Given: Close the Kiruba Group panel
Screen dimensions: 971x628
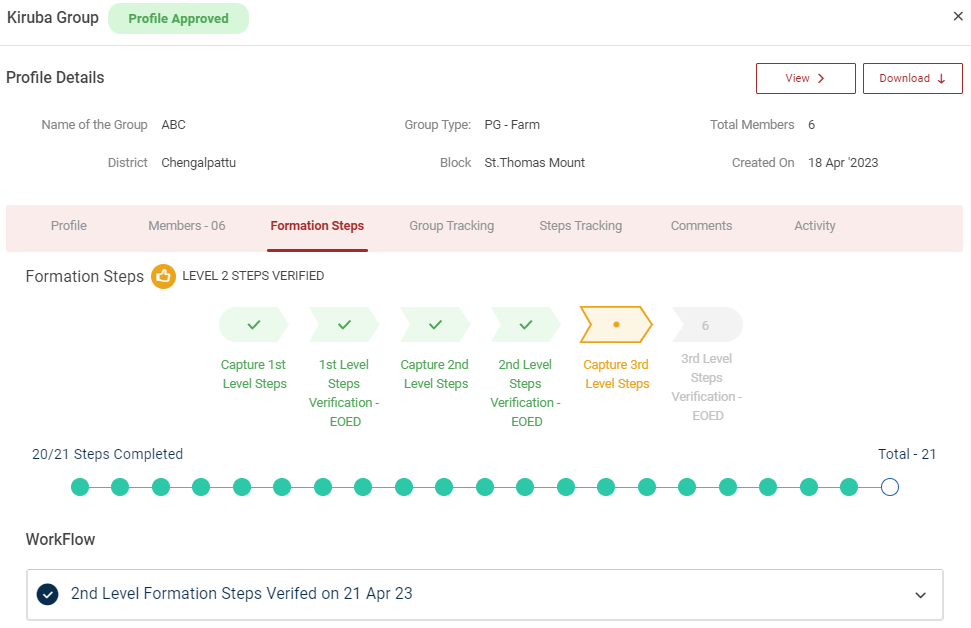Looking at the screenshot, I should click(958, 16).
